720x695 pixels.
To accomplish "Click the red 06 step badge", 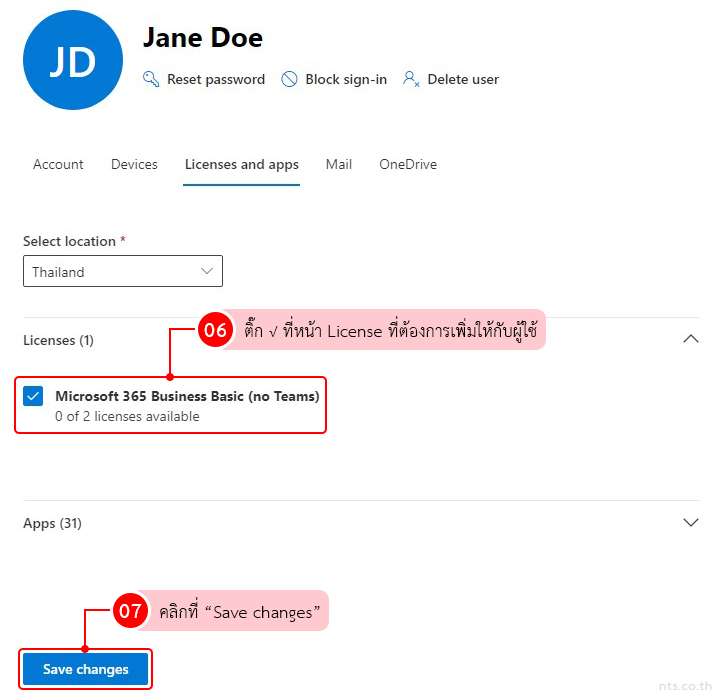I will click(216, 331).
